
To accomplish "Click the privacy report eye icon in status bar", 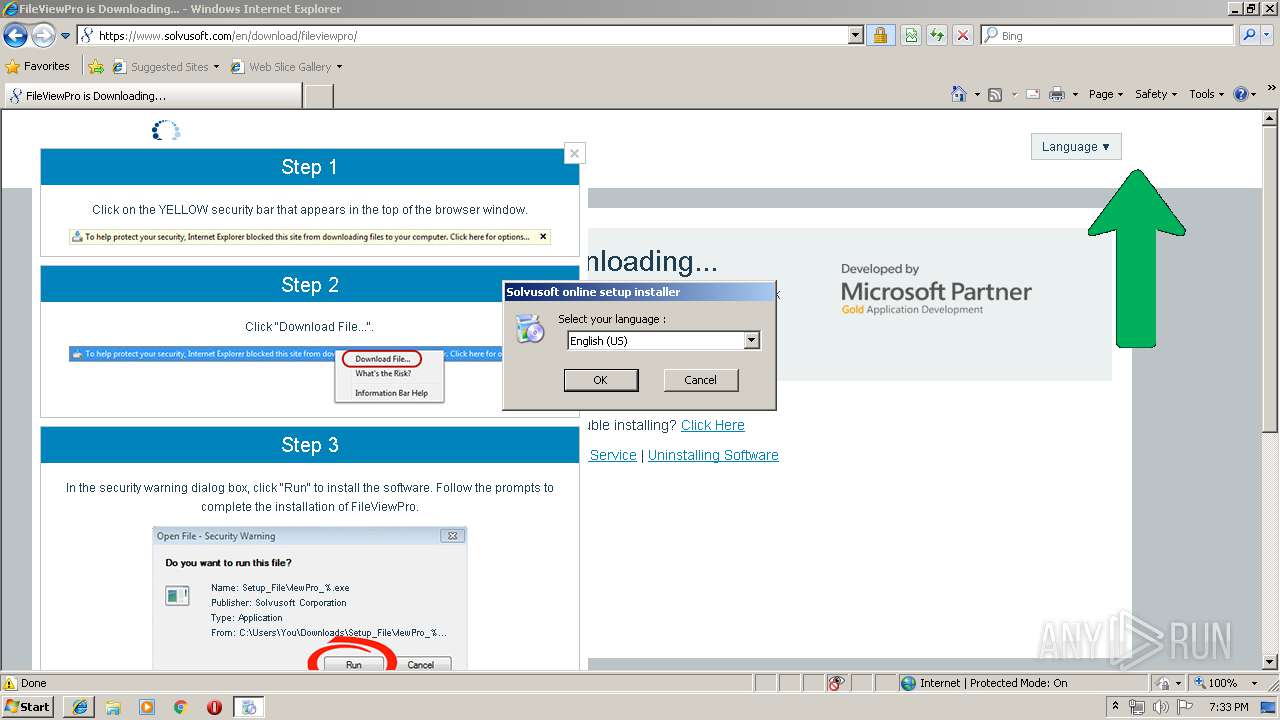I will [x=837, y=683].
